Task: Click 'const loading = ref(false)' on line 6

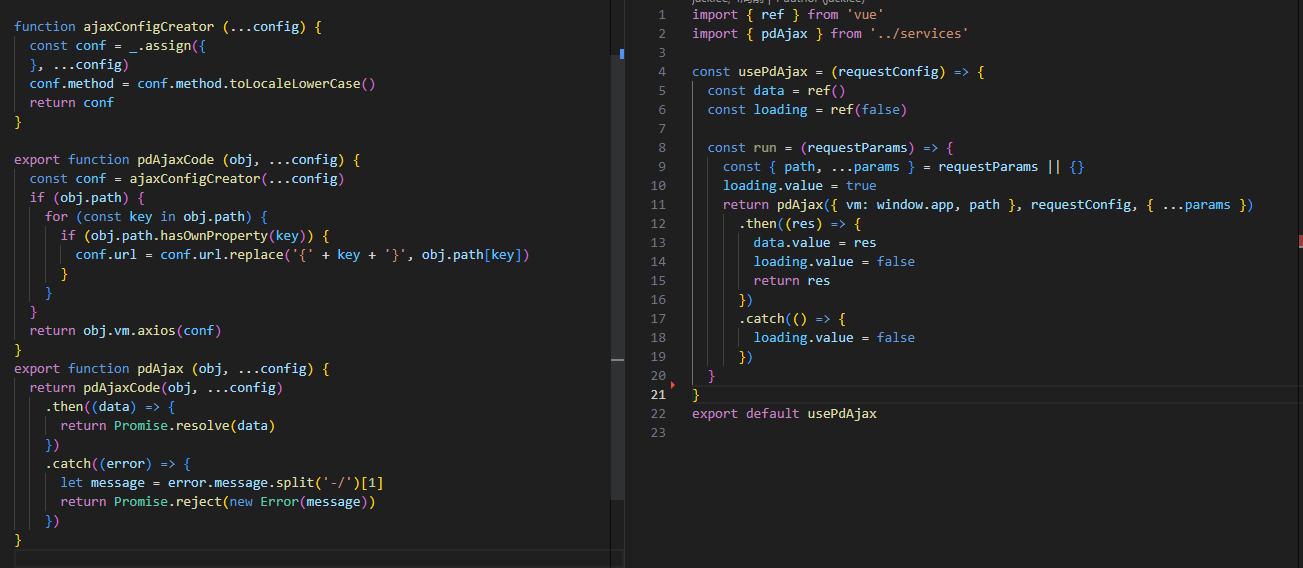Action: point(807,110)
